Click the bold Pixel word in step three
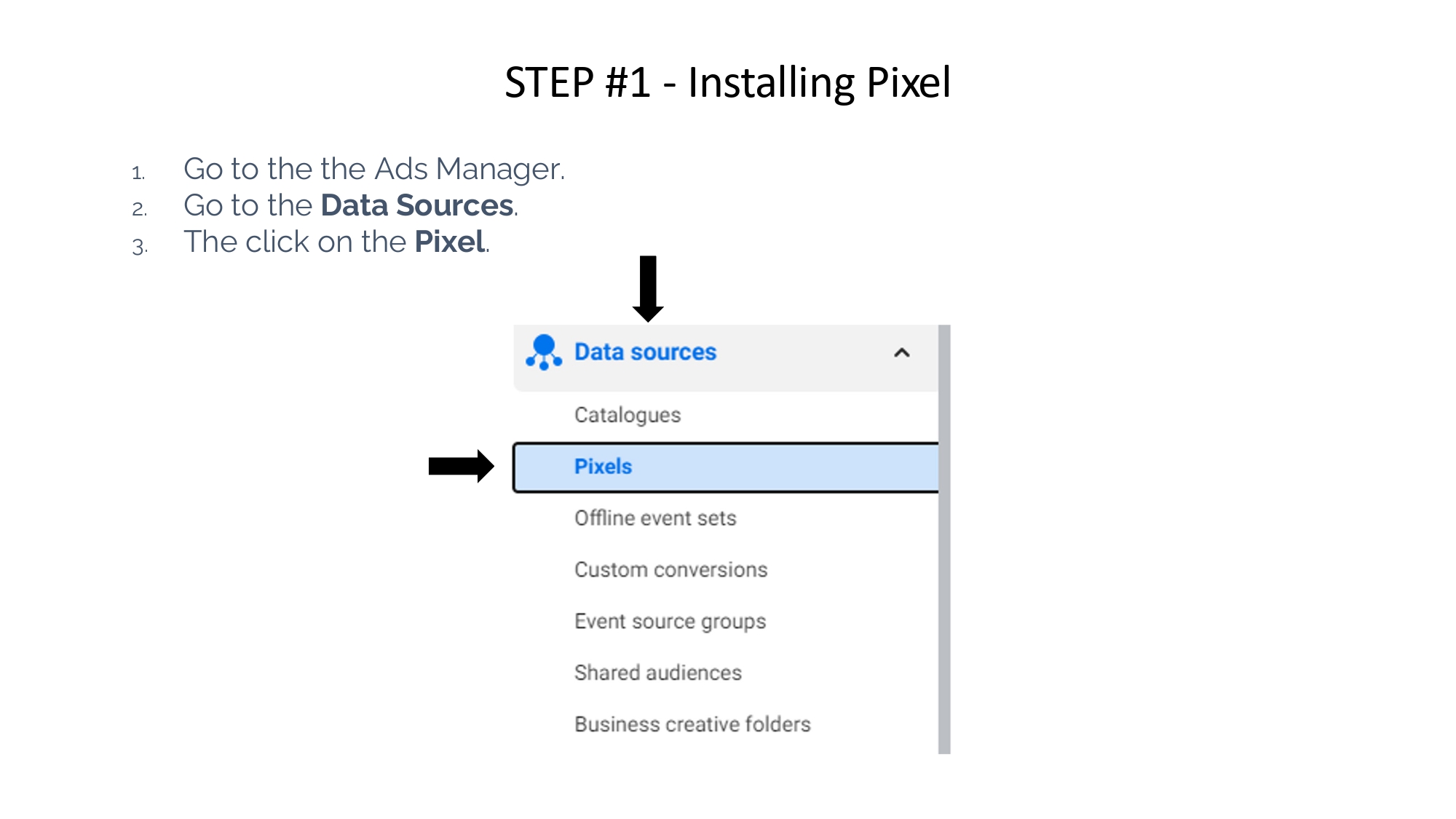Screen dimensions: 1456x819 [x=449, y=242]
